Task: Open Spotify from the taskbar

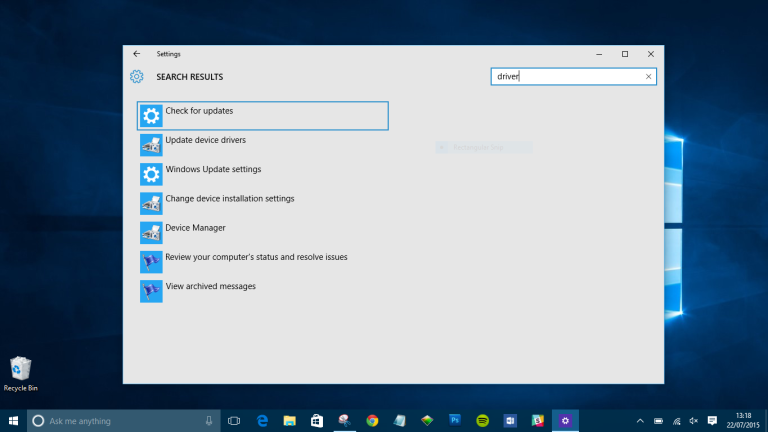Action: coord(482,421)
